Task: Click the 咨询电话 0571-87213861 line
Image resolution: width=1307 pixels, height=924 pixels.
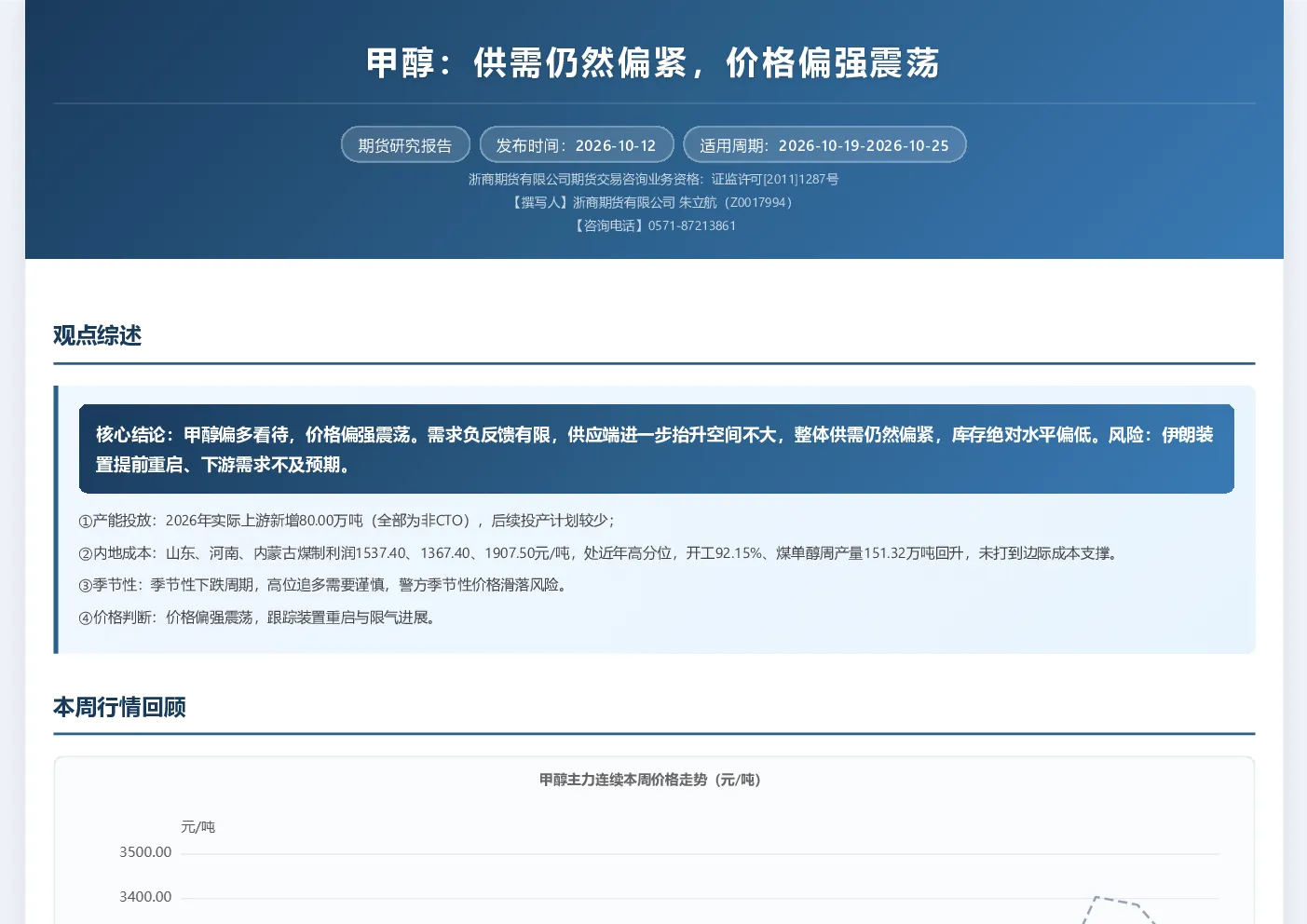Action: point(653,225)
